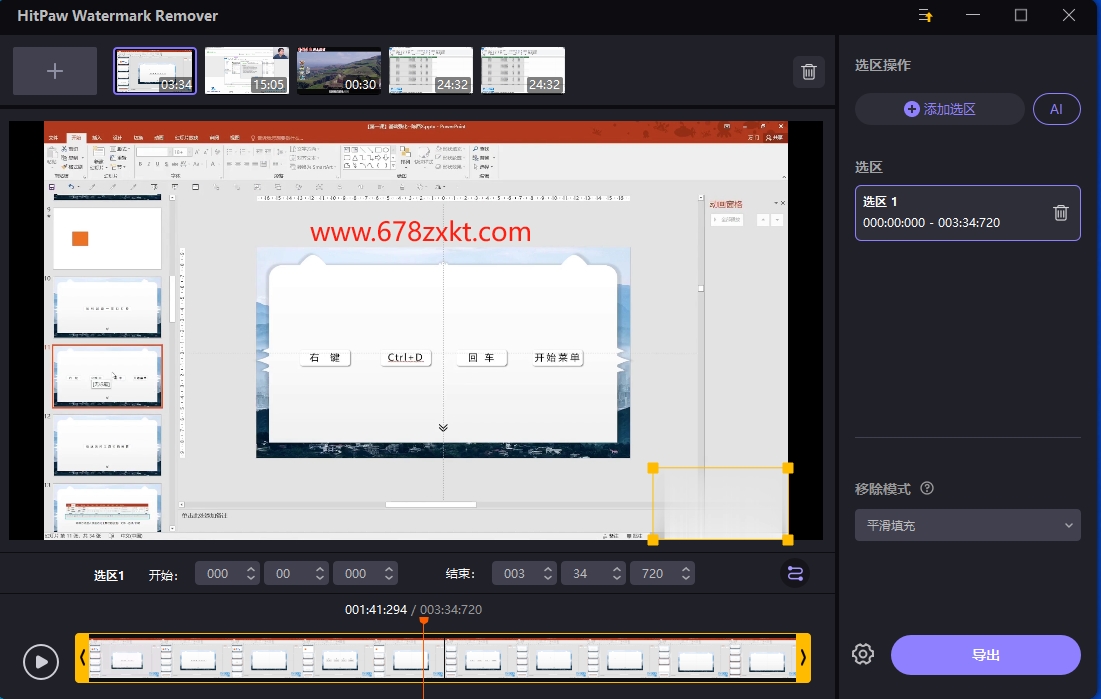This screenshot has height=699, width=1101.
Task: Decrease the end seconds value 34
Action: pos(617,578)
